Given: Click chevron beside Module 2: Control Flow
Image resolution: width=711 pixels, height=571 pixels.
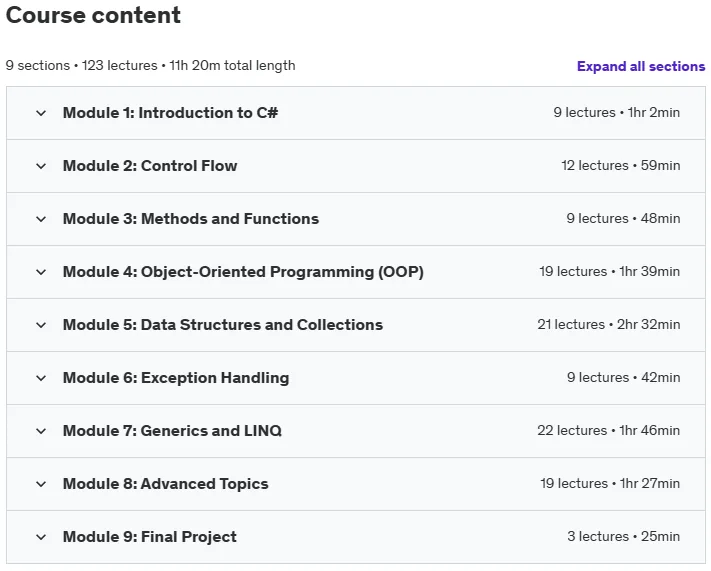Looking at the screenshot, I should click(x=41, y=166).
